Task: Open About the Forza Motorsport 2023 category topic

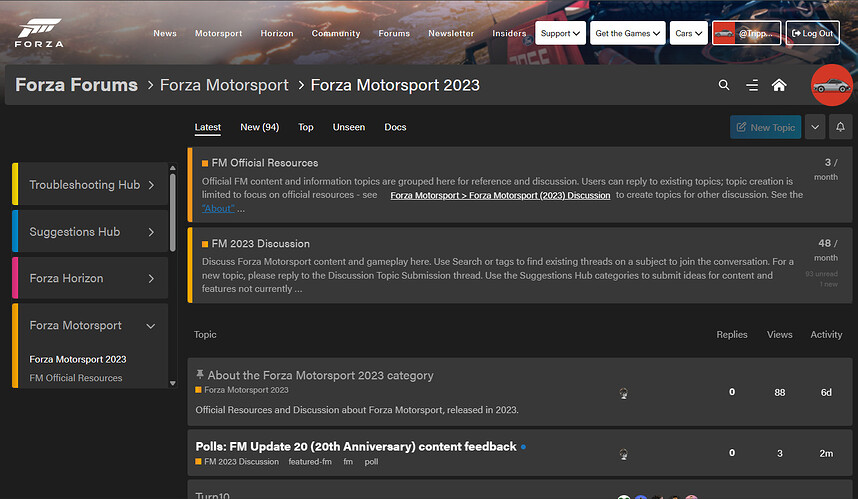Action: pos(321,375)
